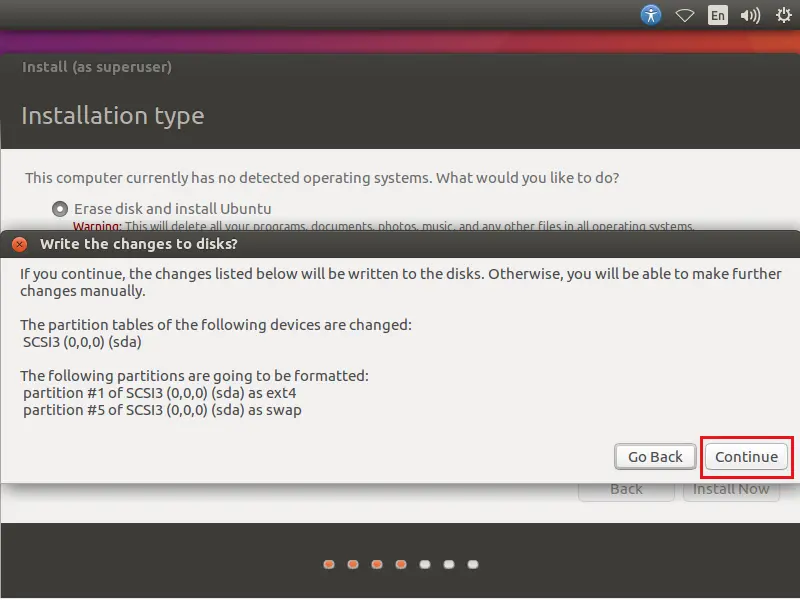Close the Write the changes dialog
The image size is (800, 600).
click(x=19, y=244)
